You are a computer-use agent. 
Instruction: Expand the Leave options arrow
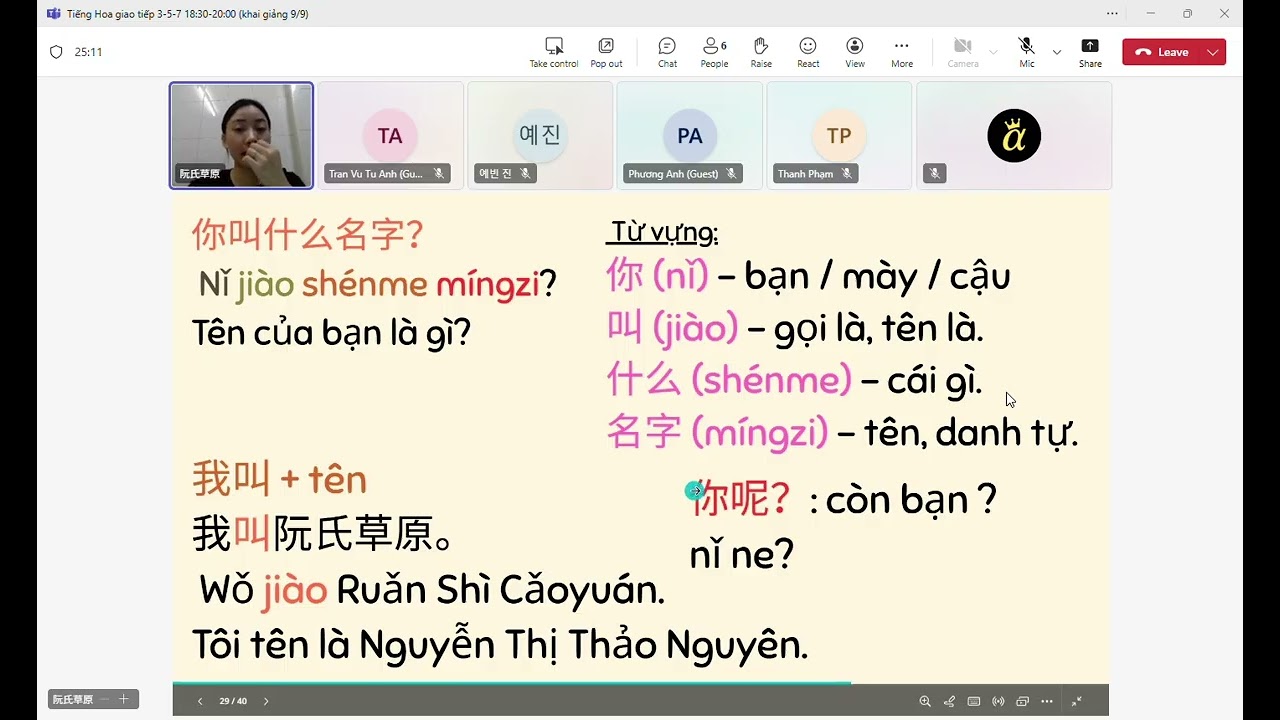pyautogui.click(x=1213, y=52)
